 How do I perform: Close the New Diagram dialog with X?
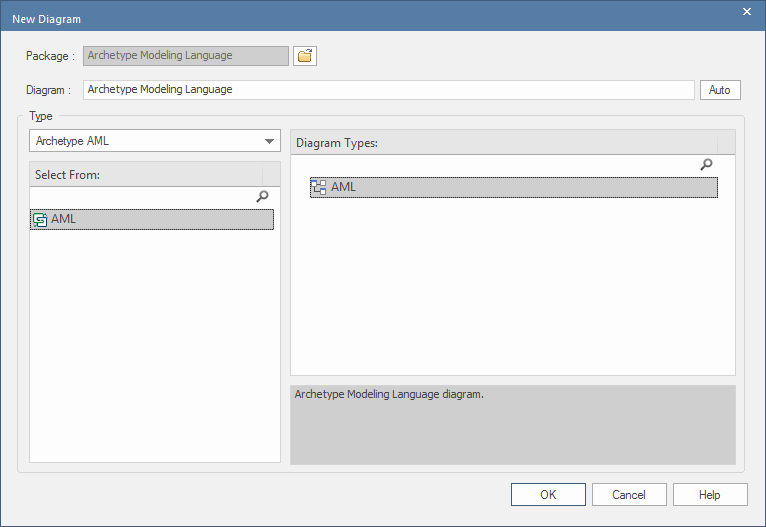(746, 12)
